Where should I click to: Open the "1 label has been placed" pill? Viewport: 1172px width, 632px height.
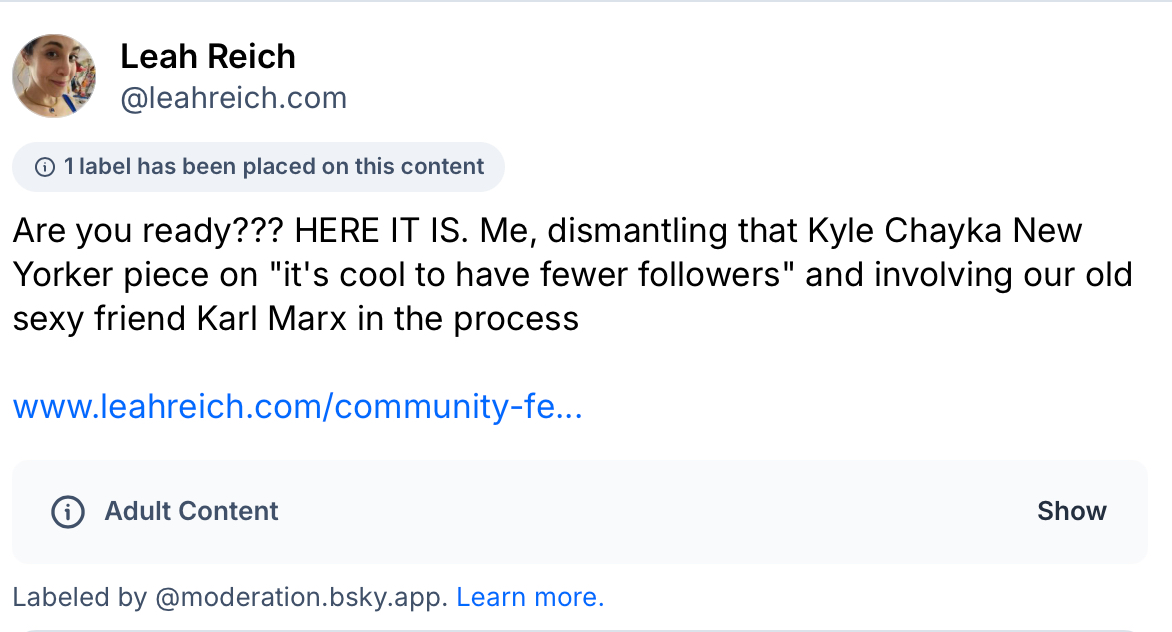(x=258, y=167)
